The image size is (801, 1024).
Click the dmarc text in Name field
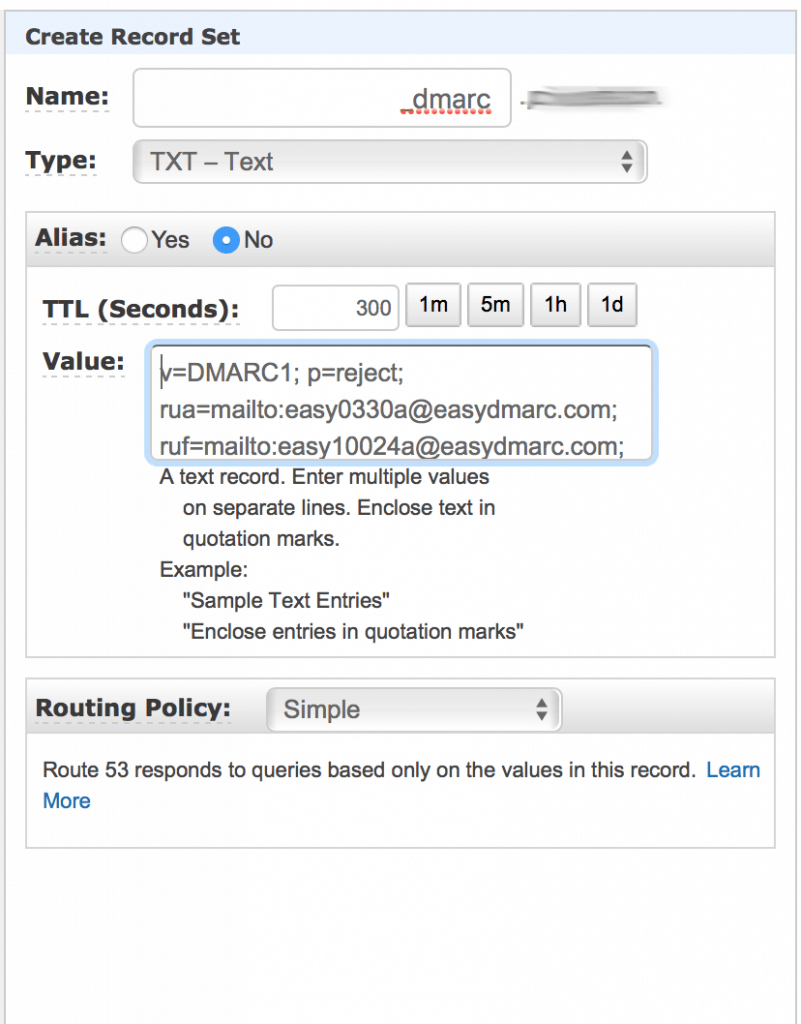coord(452,97)
